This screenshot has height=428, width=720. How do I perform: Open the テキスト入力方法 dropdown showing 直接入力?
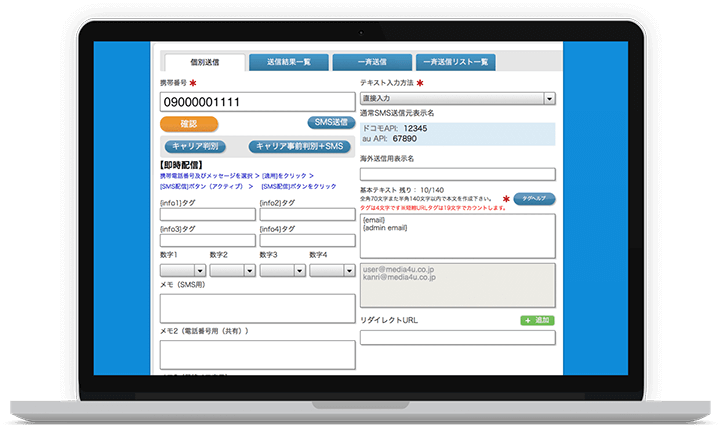[458, 98]
